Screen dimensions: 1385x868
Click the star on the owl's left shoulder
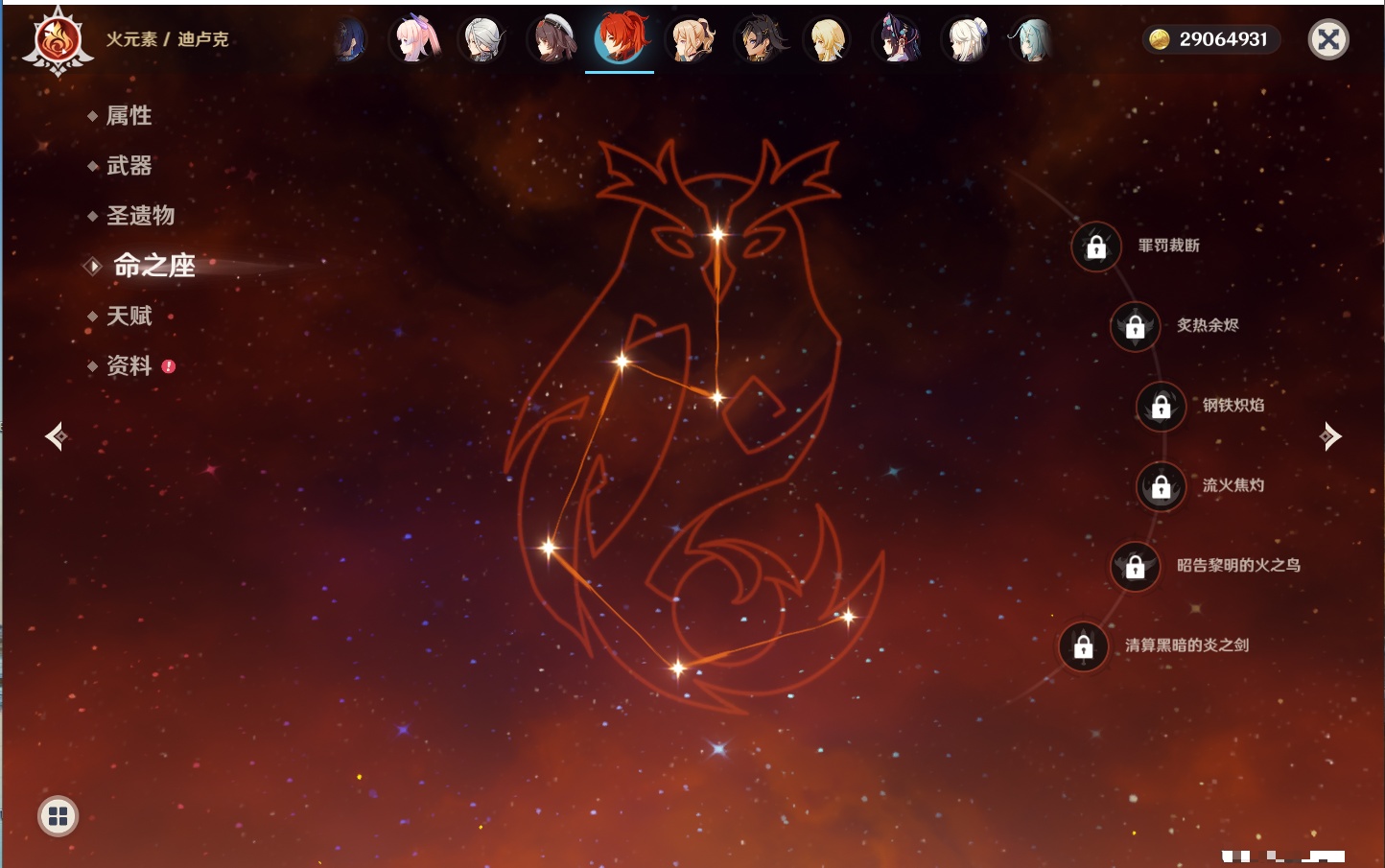(x=622, y=362)
